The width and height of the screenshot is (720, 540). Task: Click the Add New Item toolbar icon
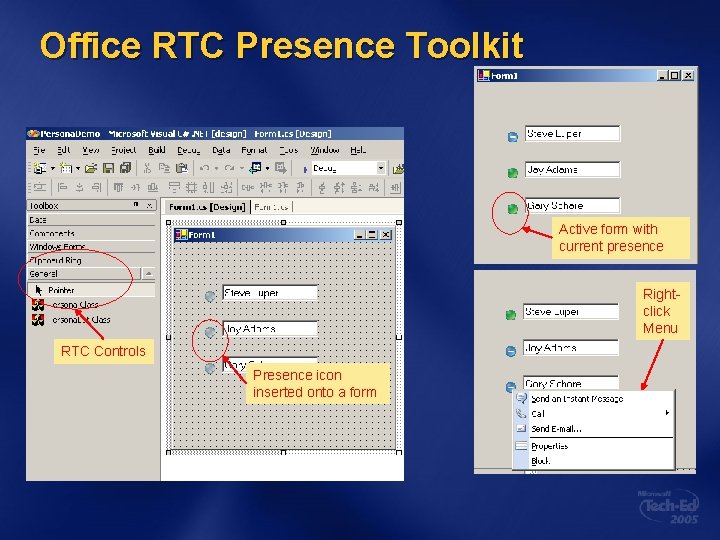66,169
